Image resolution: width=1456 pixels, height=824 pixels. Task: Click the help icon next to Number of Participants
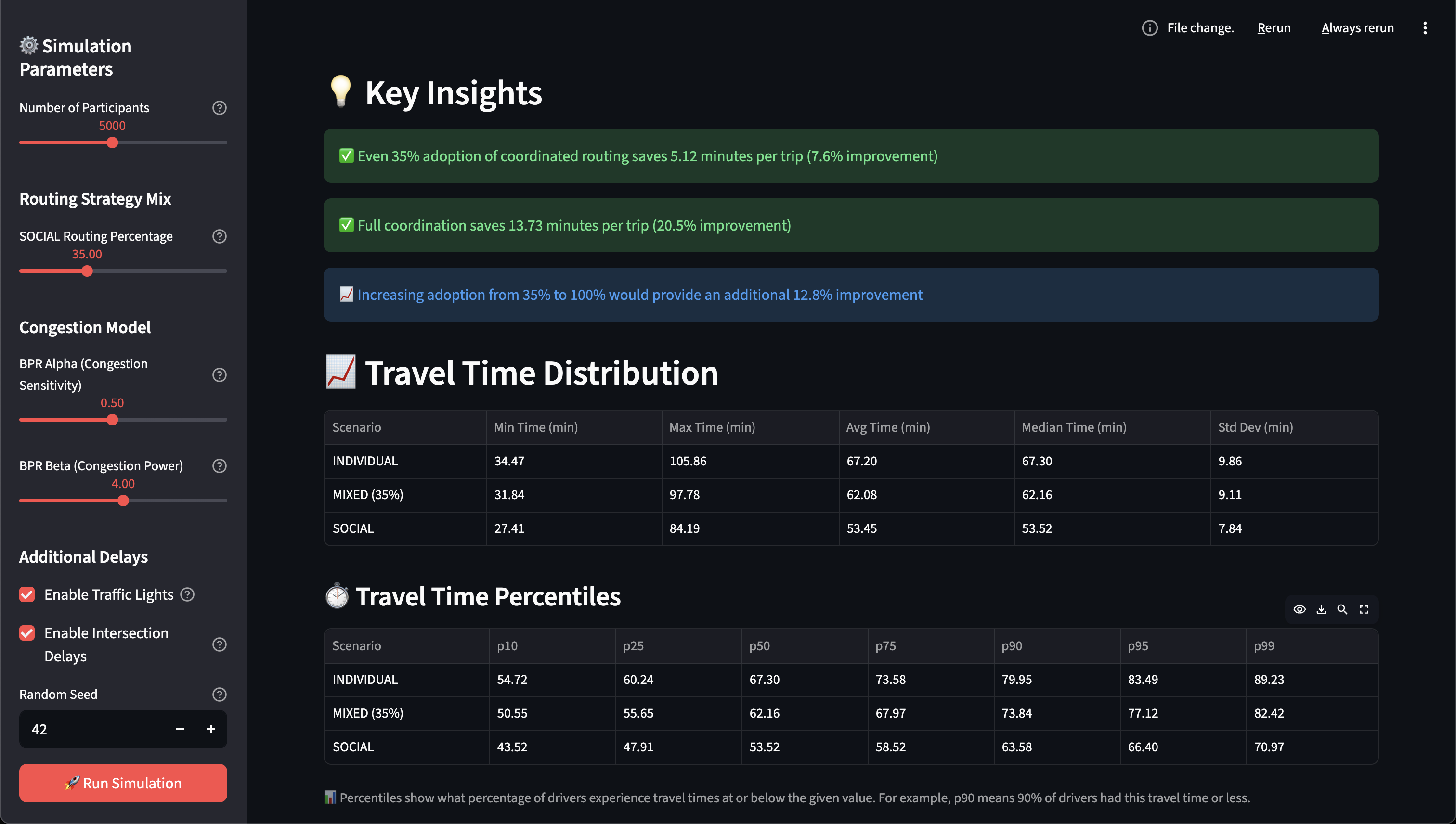[219, 107]
